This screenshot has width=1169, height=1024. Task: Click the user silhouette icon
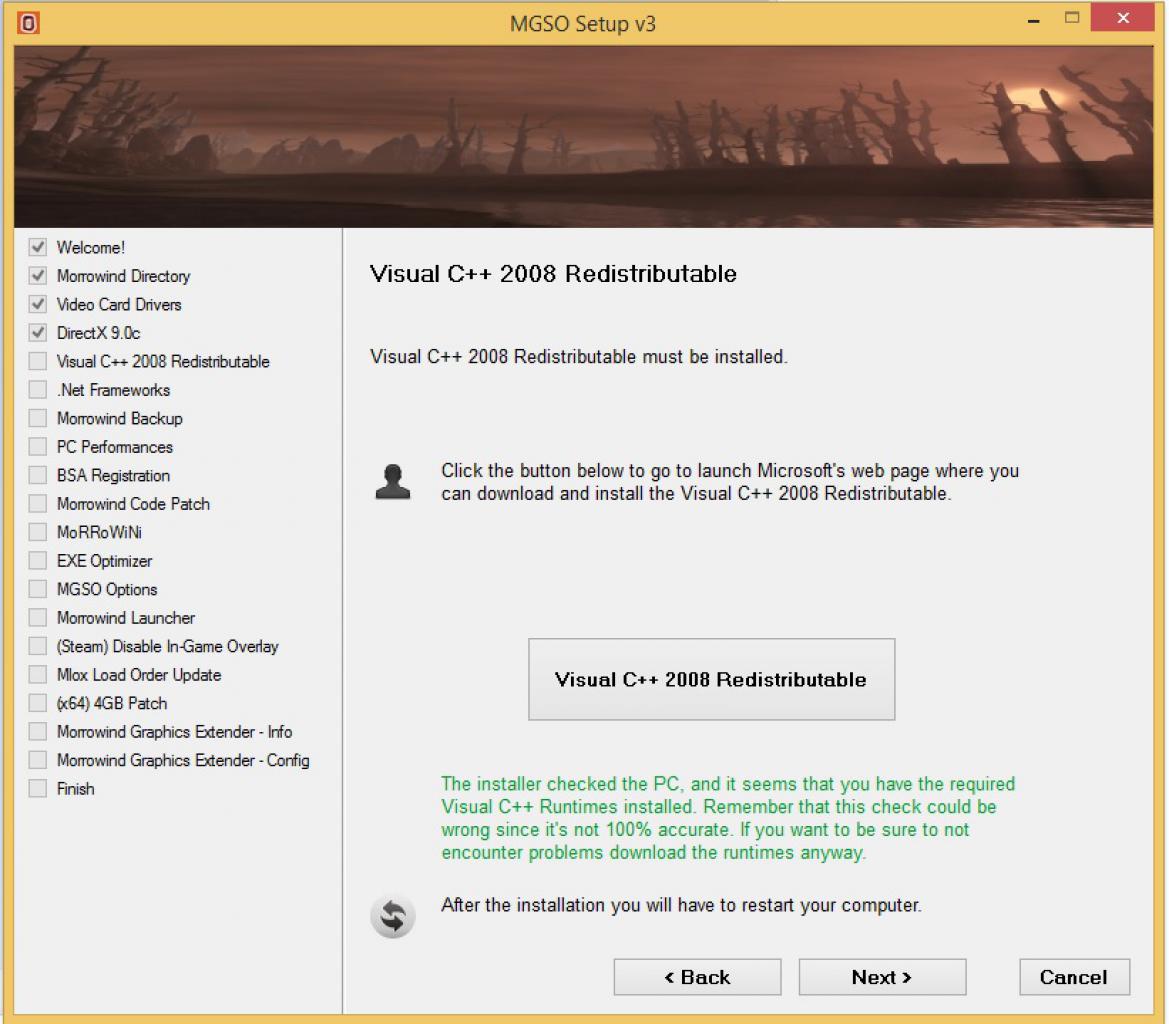pos(393,481)
